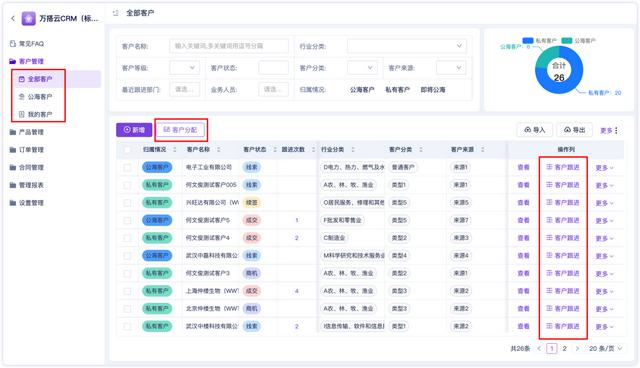Click the vertical dots icon beside toolbar 更多
The width and height of the screenshot is (640, 368).
click(616, 131)
